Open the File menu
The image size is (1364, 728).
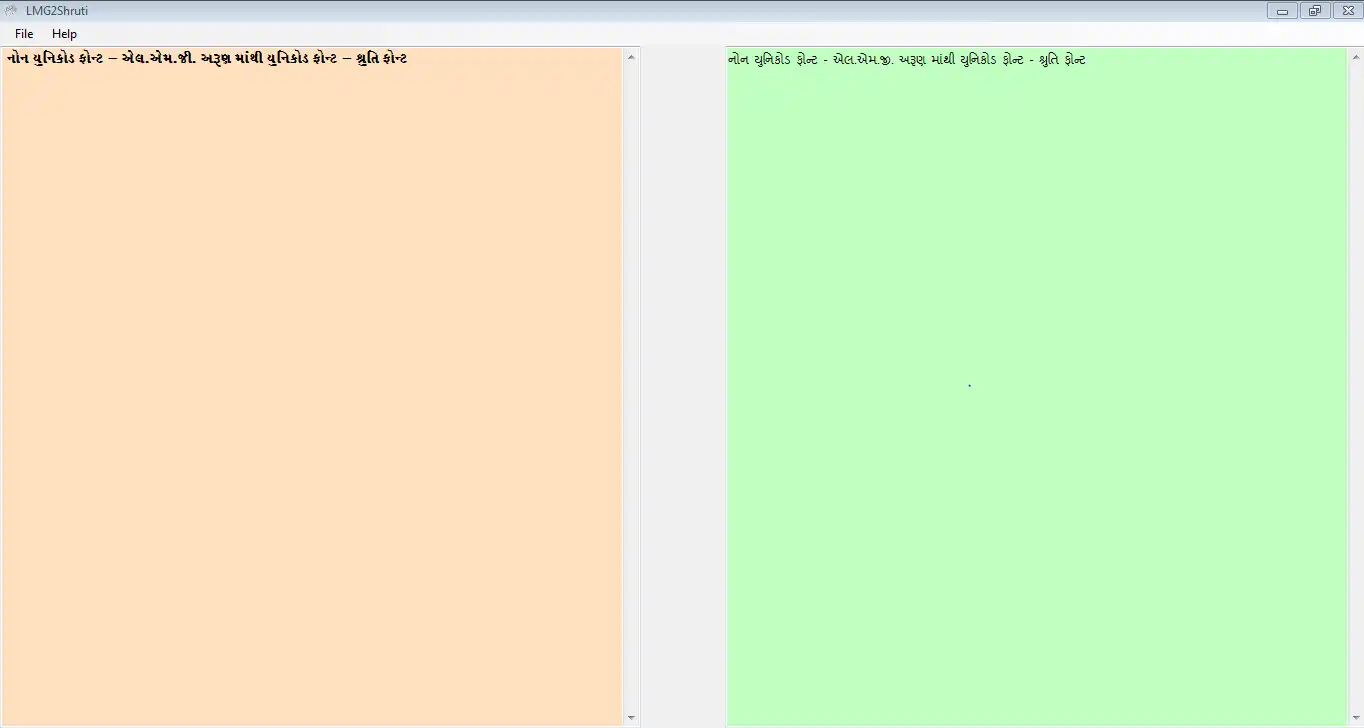24,34
